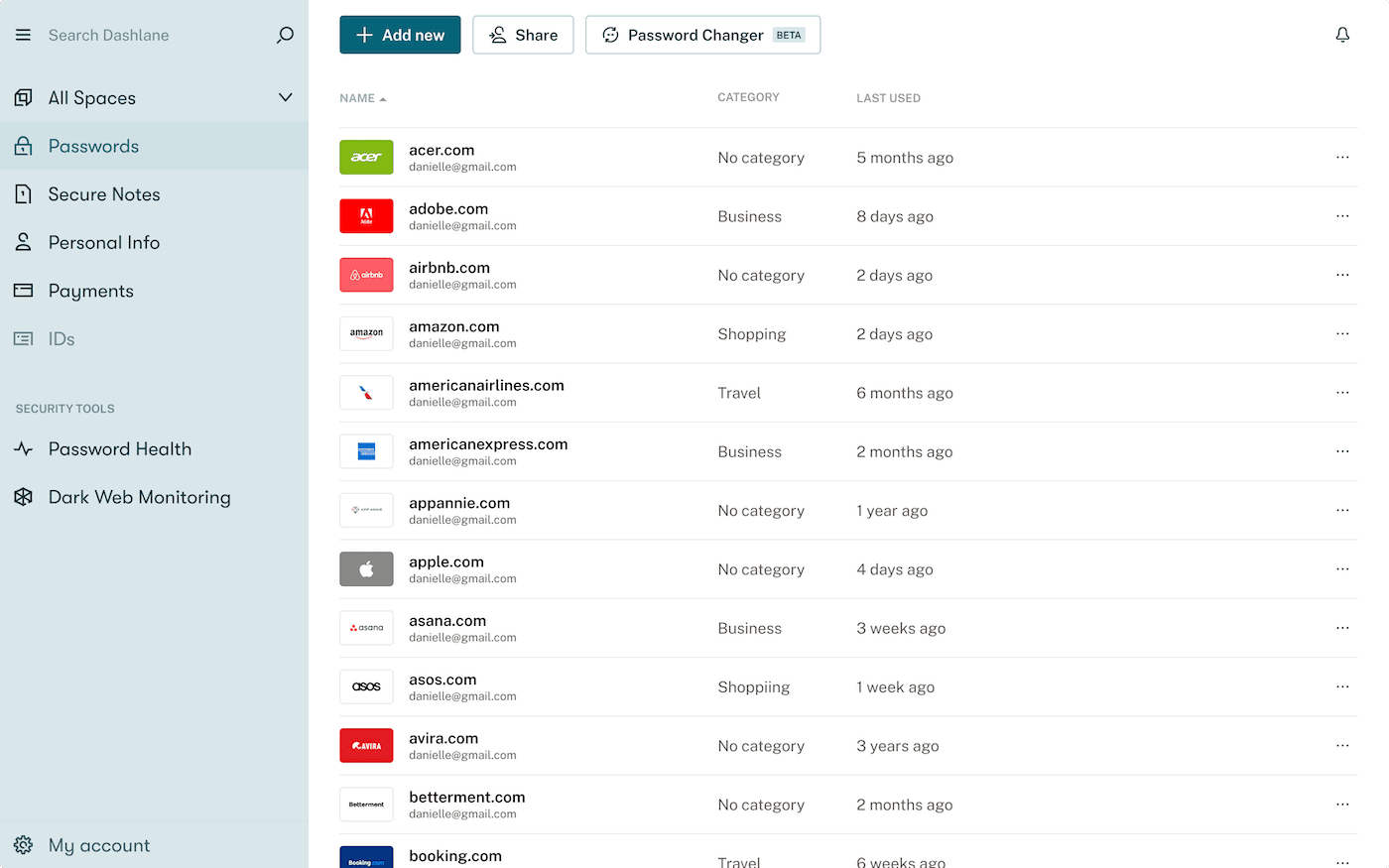Click the Search Dashlane input field
Viewport: 1389px width, 868px height.
[129, 35]
